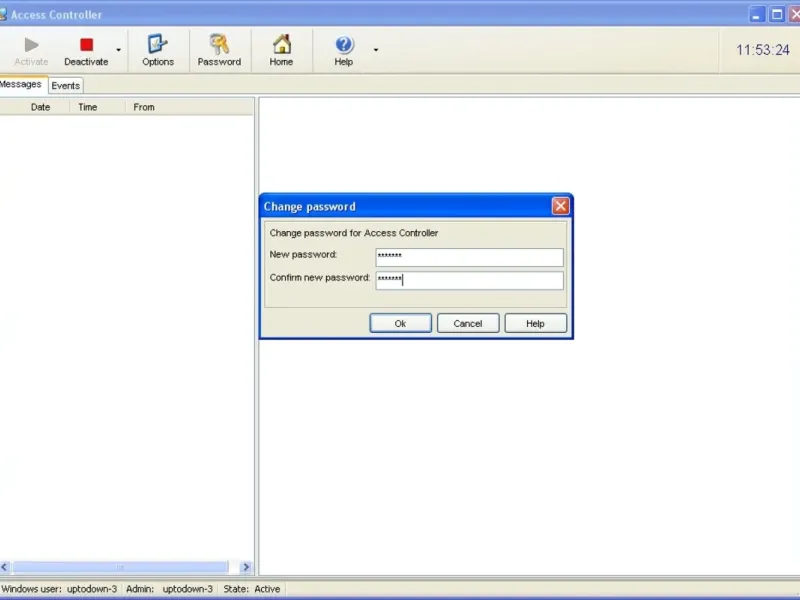800x600 pixels.
Task: Click the New password input field
Action: [x=469, y=257]
